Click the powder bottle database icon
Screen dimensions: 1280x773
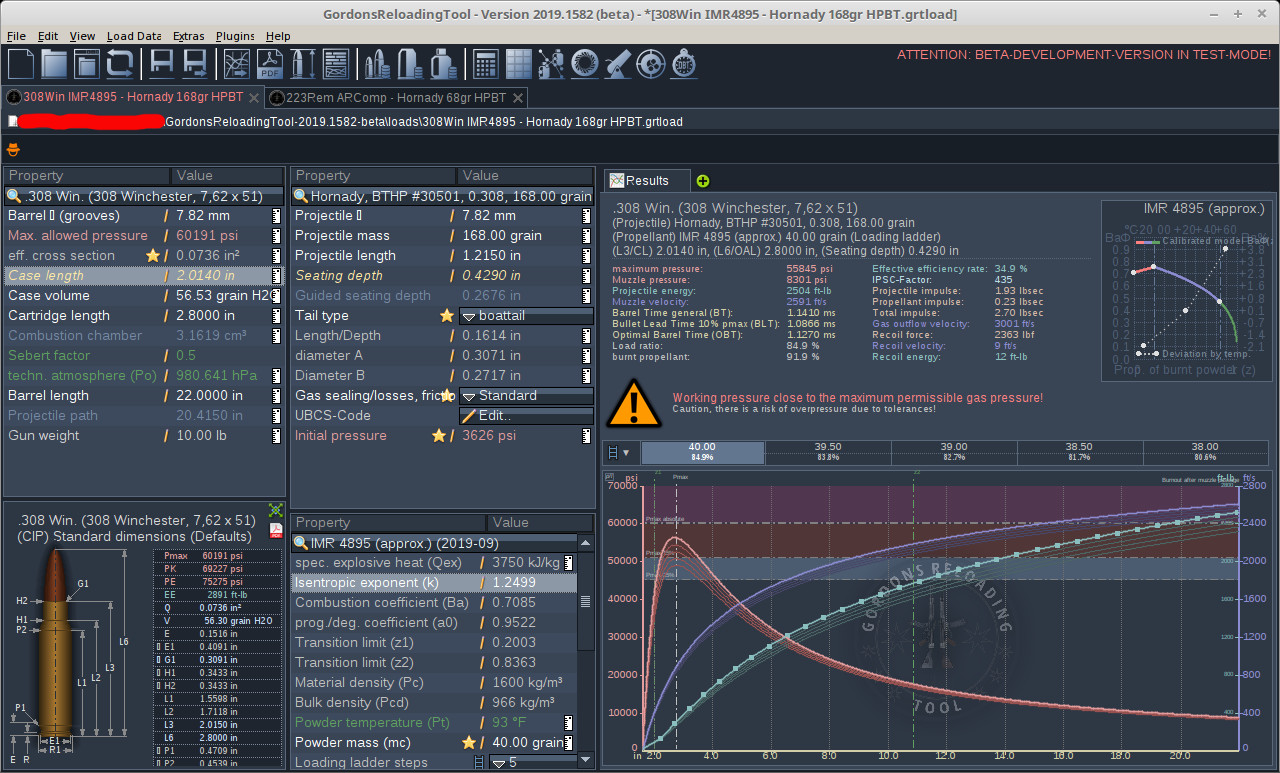point(443,64)
